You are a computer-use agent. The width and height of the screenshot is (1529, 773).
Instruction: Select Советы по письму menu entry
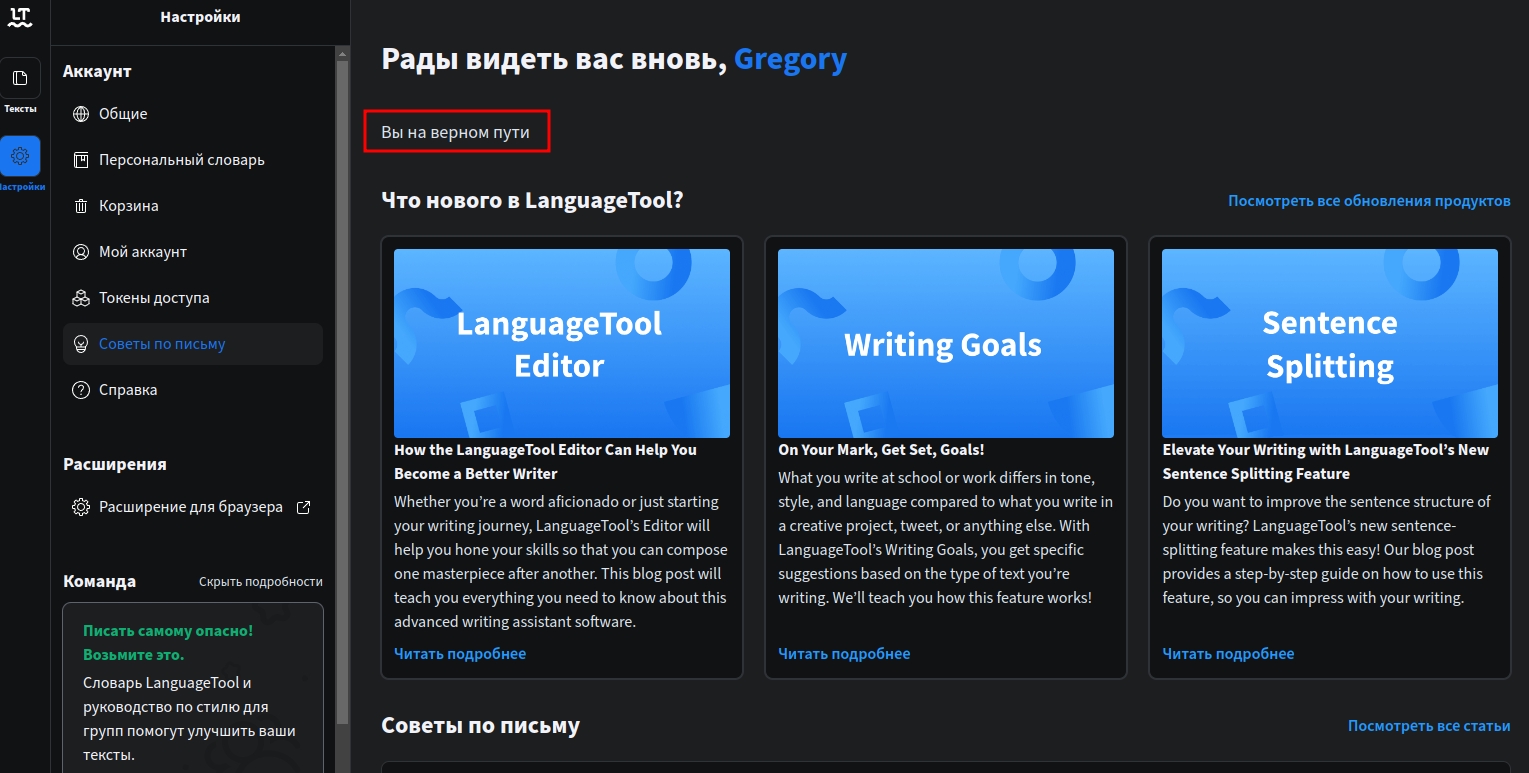tap(193, 344)
